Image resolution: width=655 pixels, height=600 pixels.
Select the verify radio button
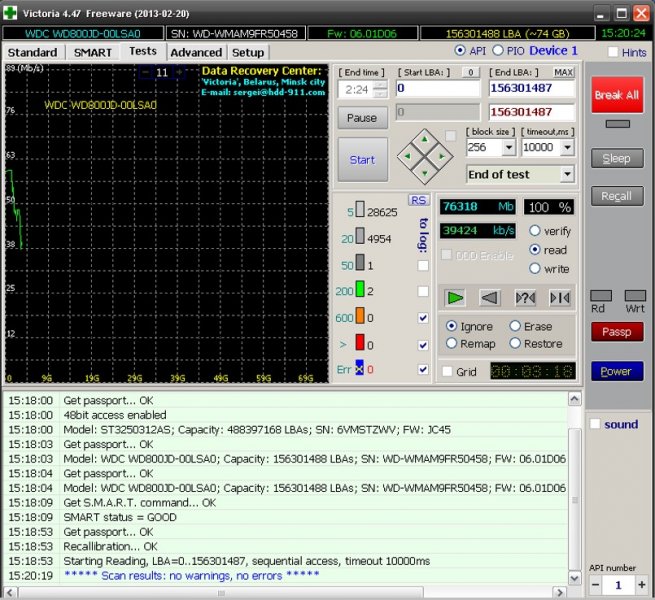click(535, 231)
